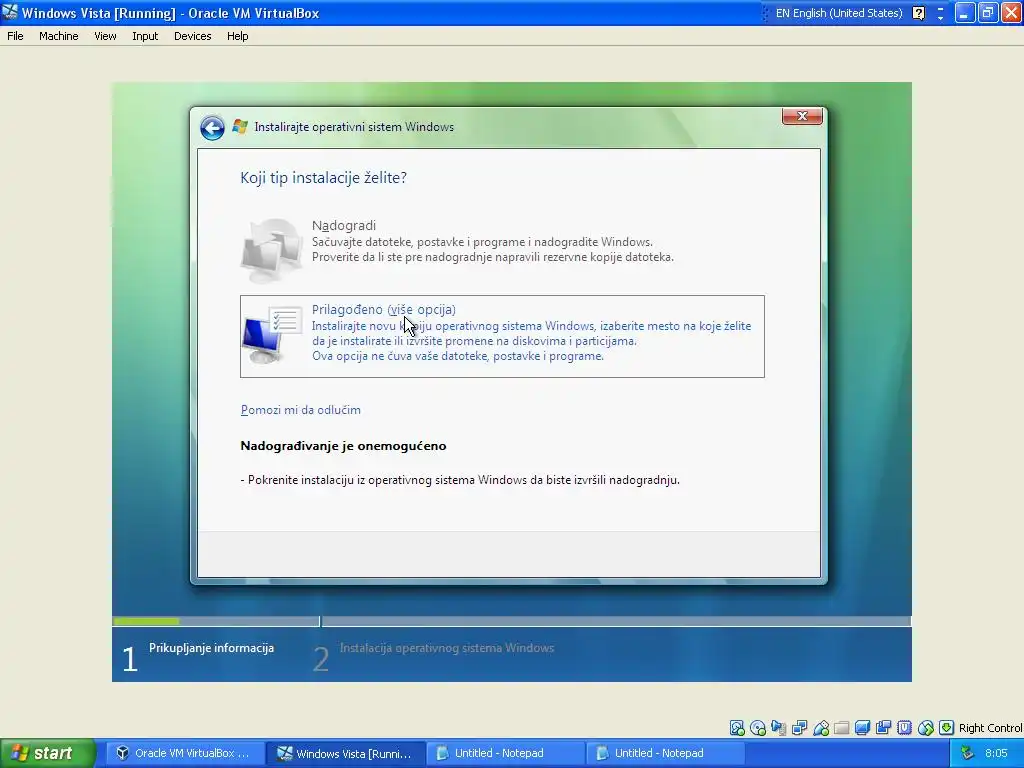Click the USB devices status icon
Image resolution: width=1024 pixels, height=768 pixels.
pyautogui.click(x=821, y=728)
